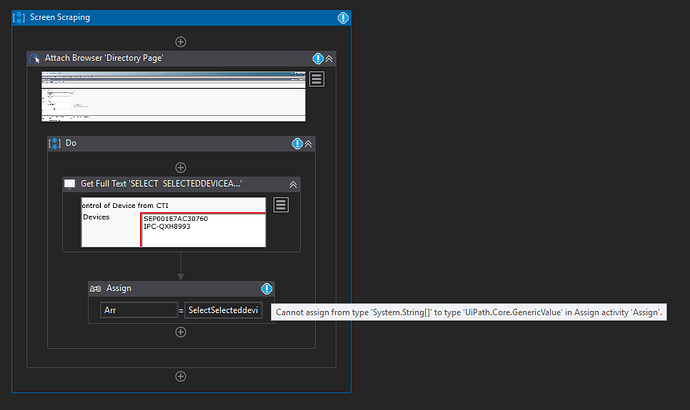
Task: Click the Assign activity icon
Action: pos(95,289)
